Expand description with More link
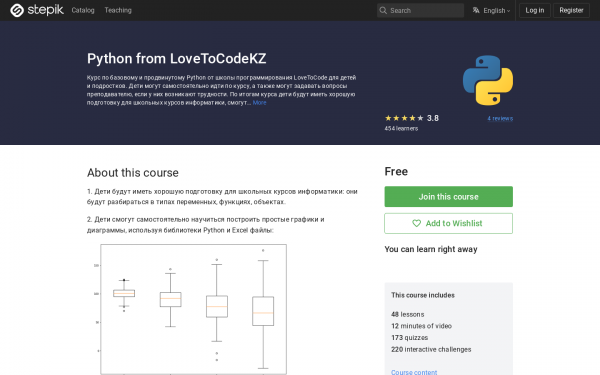 pos(259,103)
